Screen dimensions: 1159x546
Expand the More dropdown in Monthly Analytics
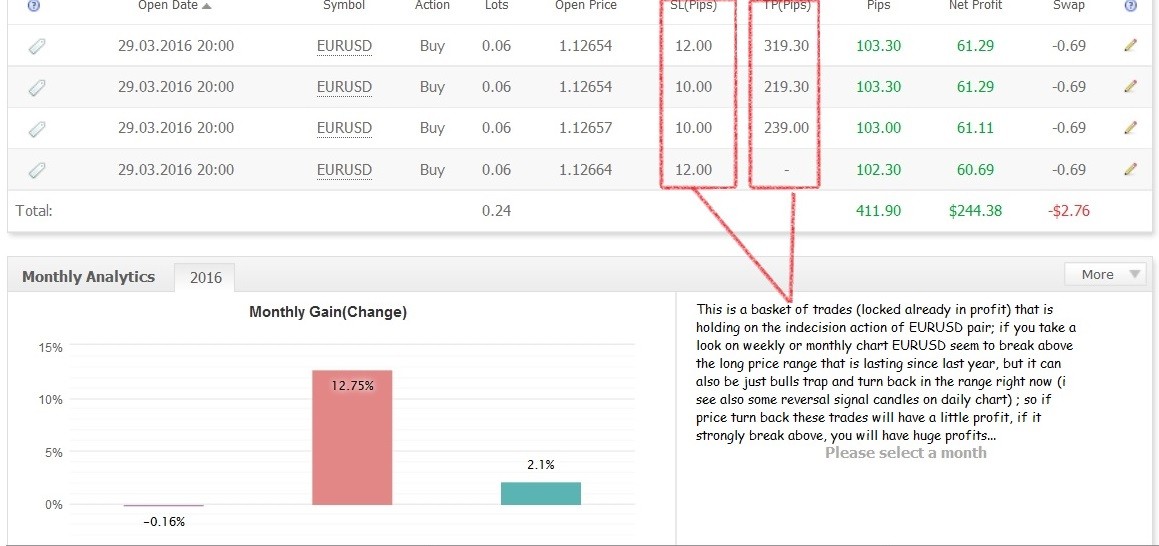point(1104,275)
